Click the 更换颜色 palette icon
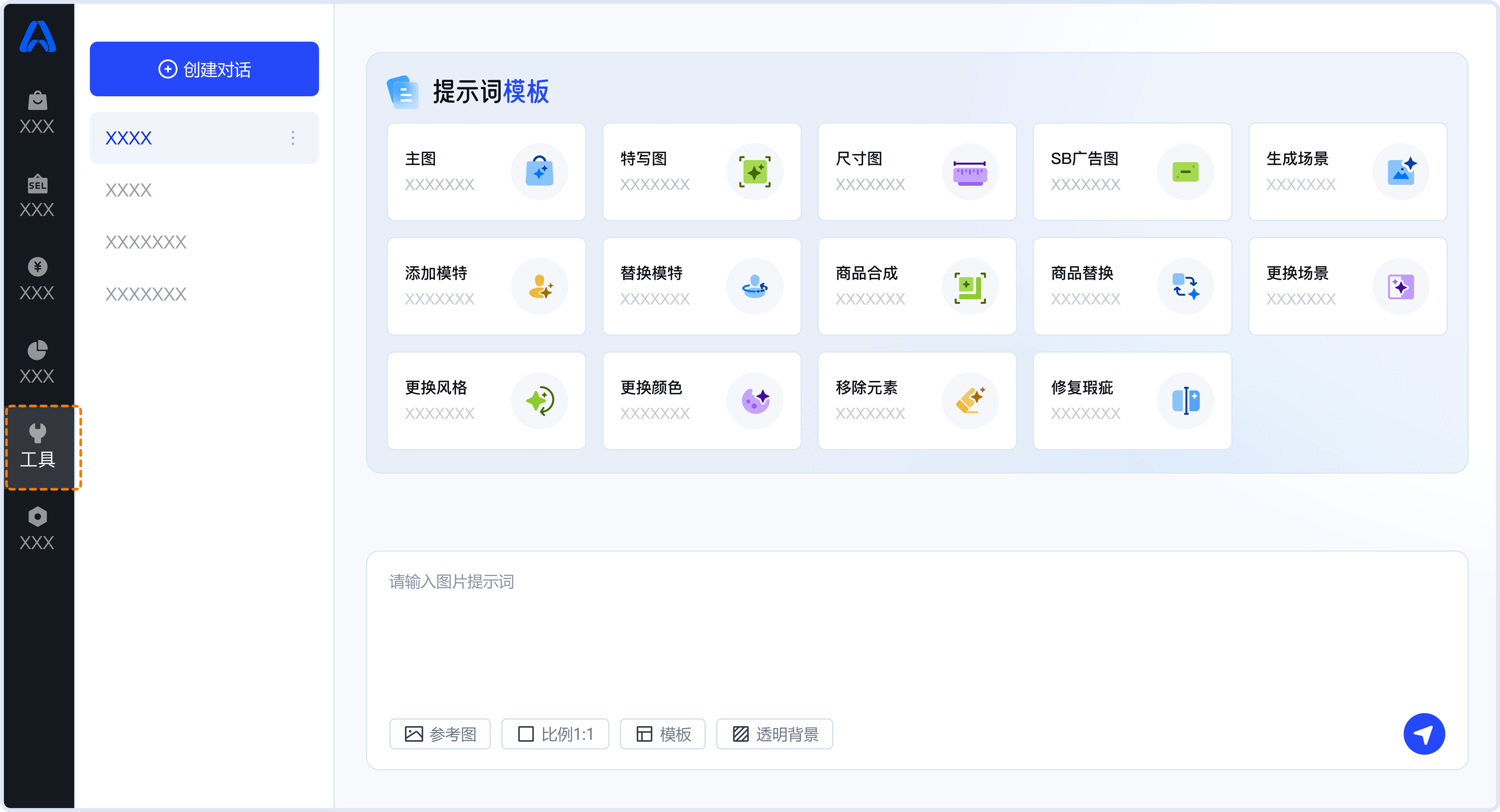 click(755, 400)
